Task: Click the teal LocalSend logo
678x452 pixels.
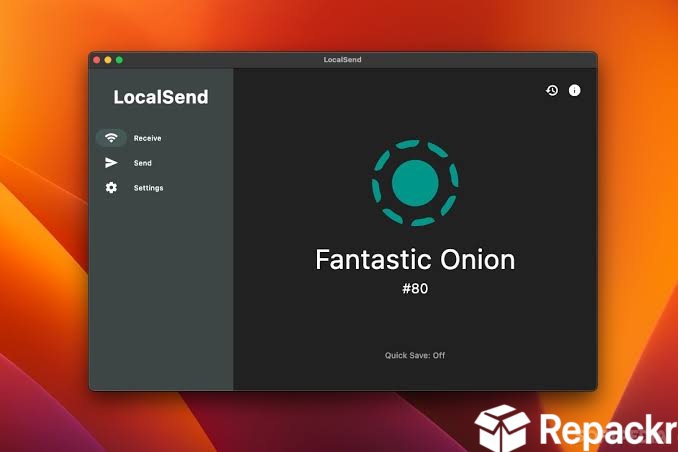Action: [x=415, y=183]
